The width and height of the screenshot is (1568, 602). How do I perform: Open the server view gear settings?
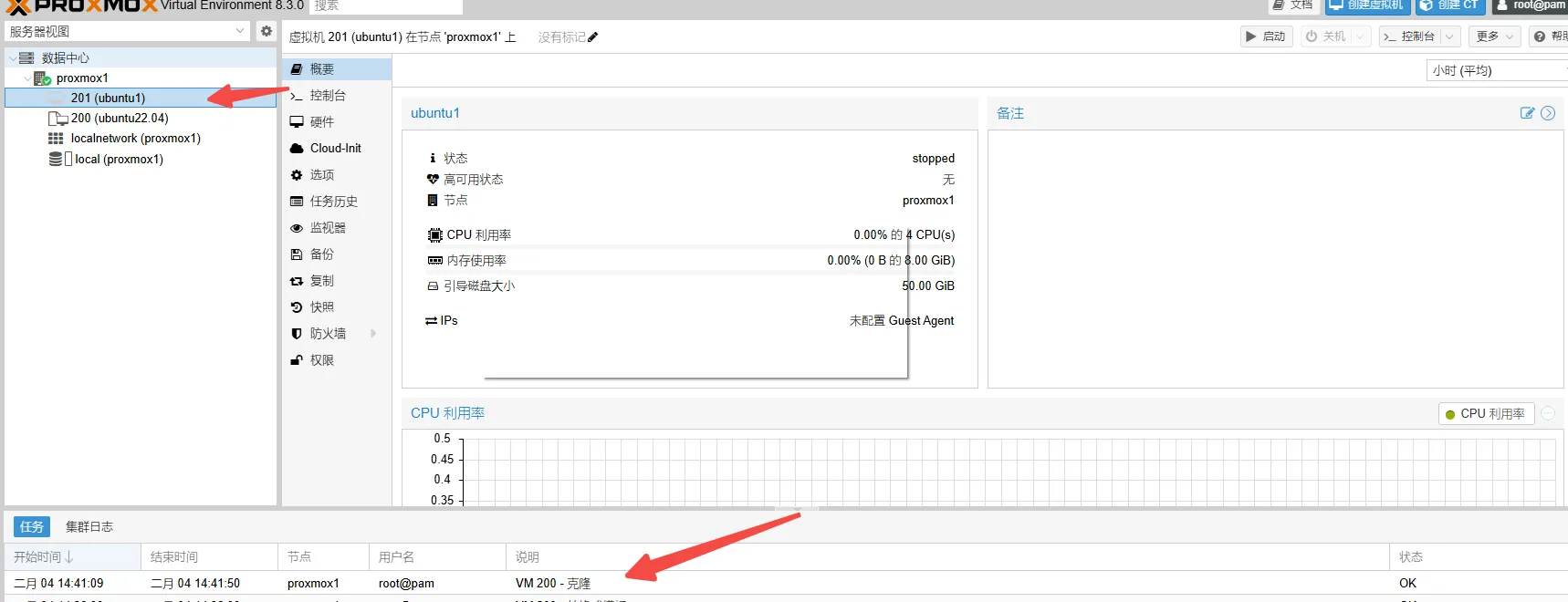pyautogui.click(x=266, y=31)
